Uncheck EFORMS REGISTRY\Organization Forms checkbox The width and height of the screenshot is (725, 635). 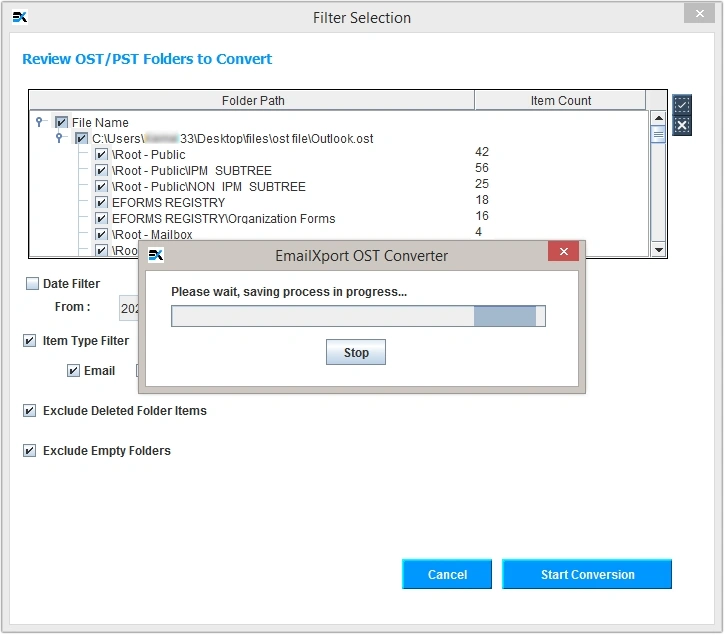pyautogui.click(x=101, y=218)
